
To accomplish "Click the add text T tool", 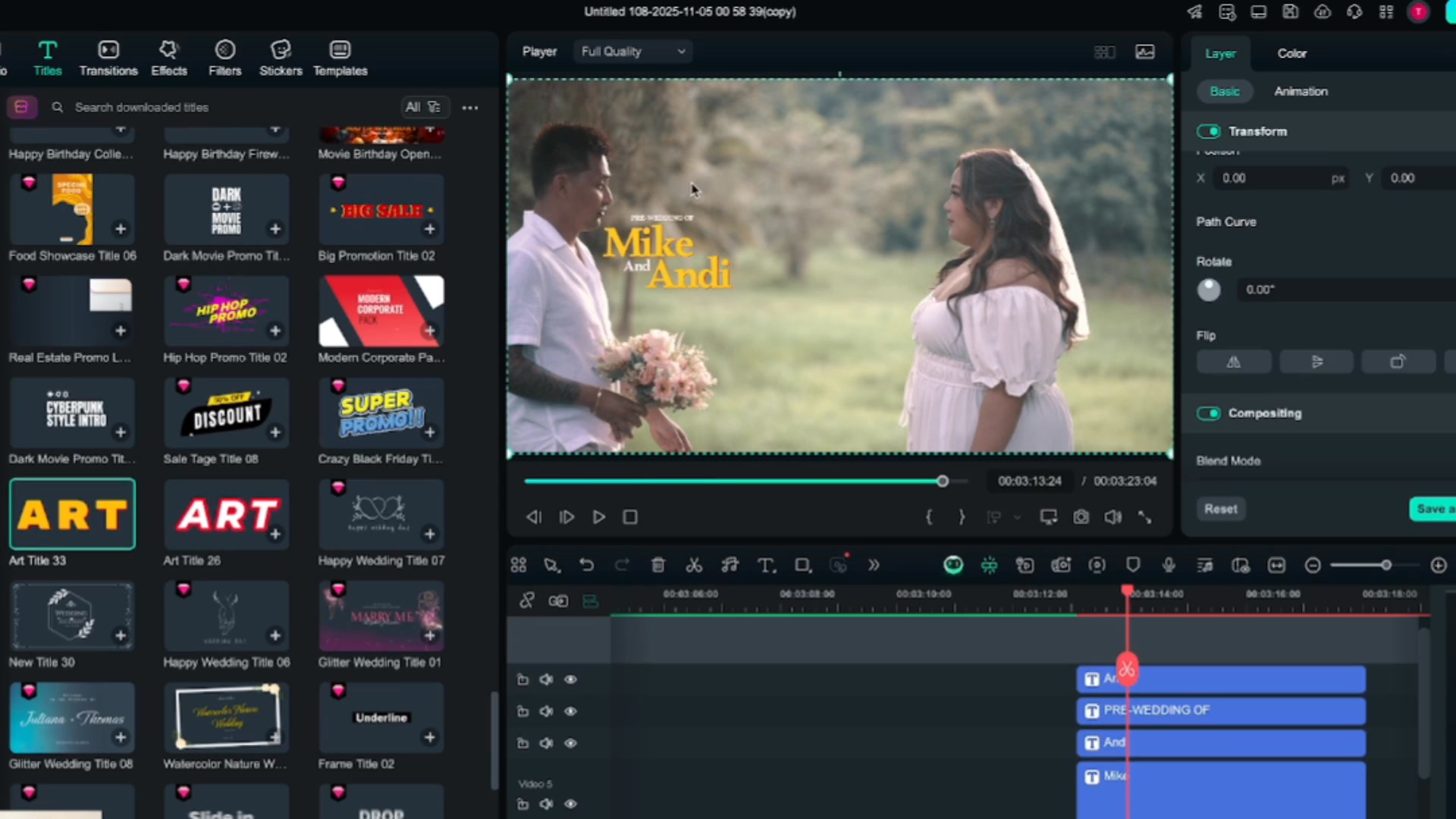I will [x=766, y=565].
